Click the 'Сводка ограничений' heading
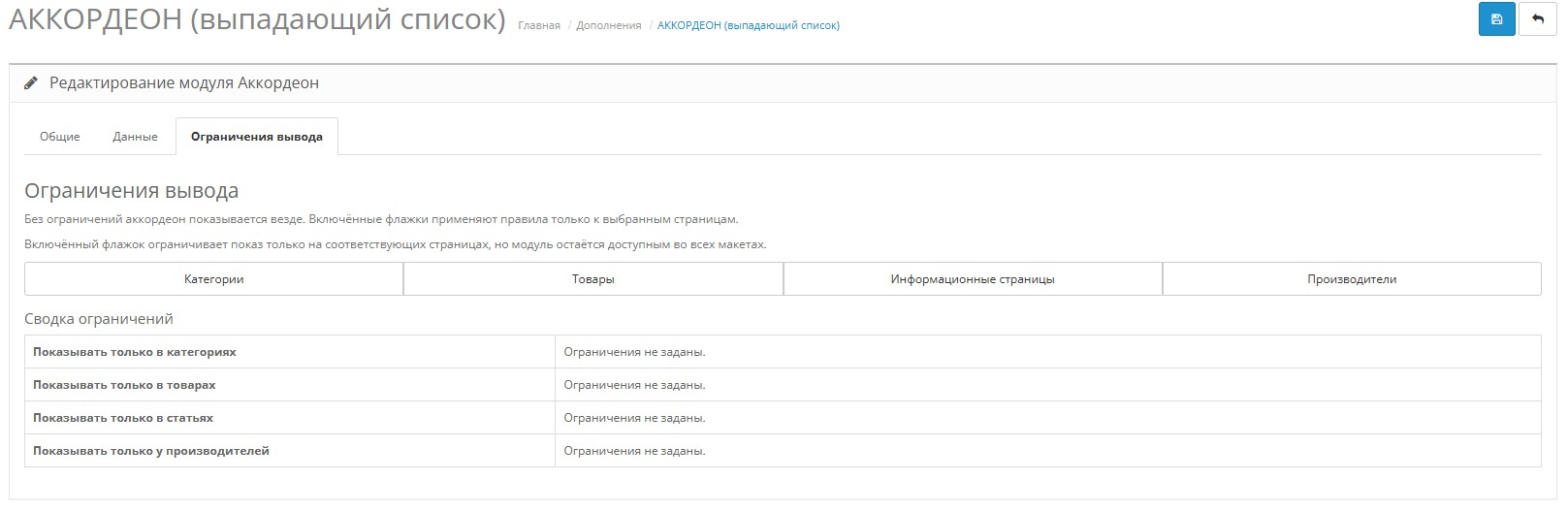The height and width of the screenshot is (512, 1568). 99,318
